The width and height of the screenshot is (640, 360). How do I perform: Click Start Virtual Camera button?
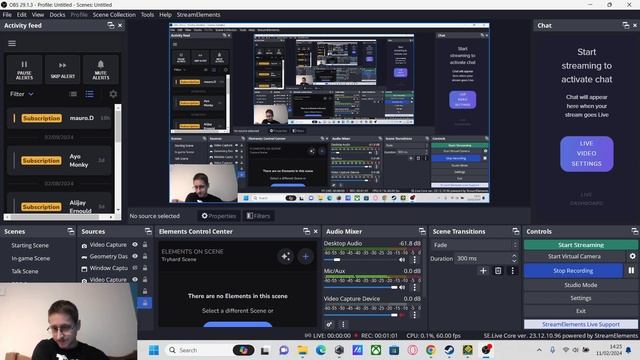coord(574,256)
